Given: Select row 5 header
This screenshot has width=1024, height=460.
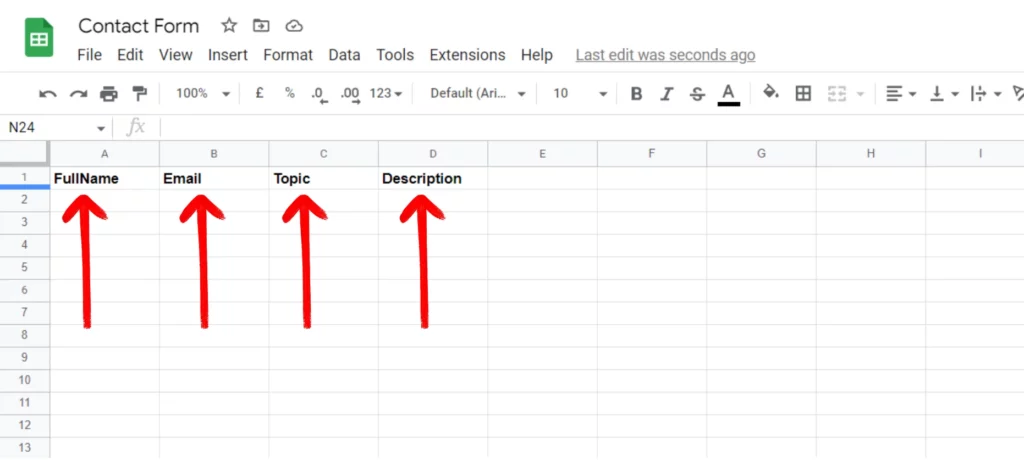Looking at the screenshot, I should pyautogui.click(x=25, y=267).
